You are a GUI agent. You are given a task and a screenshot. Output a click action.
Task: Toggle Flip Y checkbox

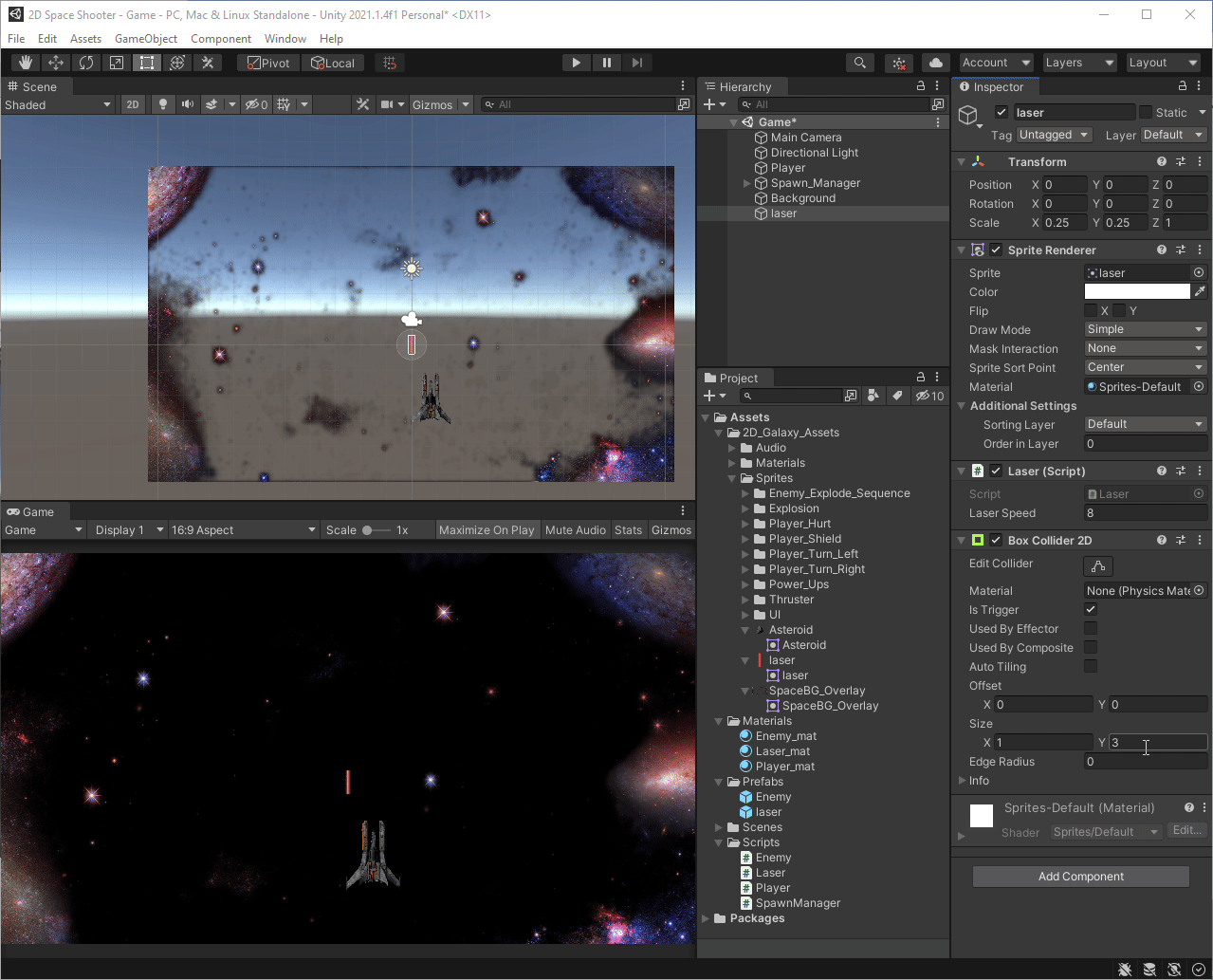point(1119,310)
